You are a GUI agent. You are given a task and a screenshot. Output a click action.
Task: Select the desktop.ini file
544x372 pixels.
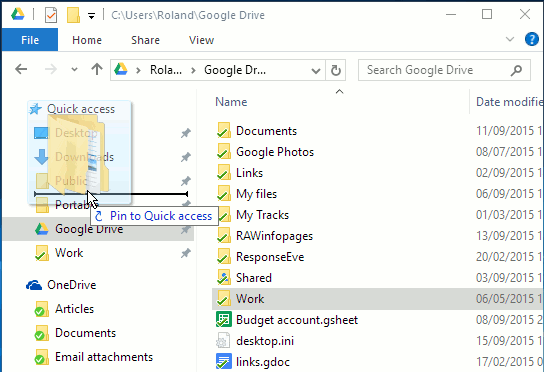pyautogui.click(x=265, y=341)
